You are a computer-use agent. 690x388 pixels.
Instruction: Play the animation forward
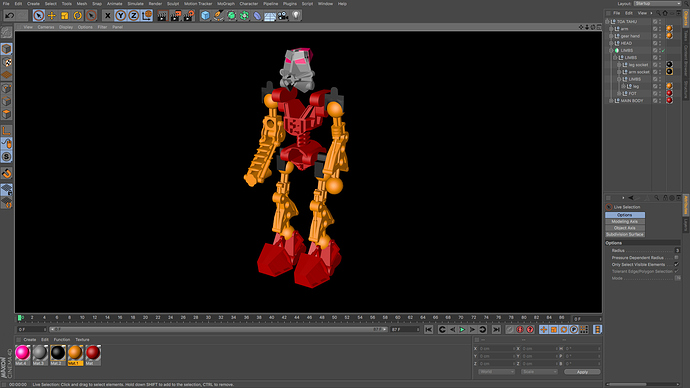pos(462,329)
